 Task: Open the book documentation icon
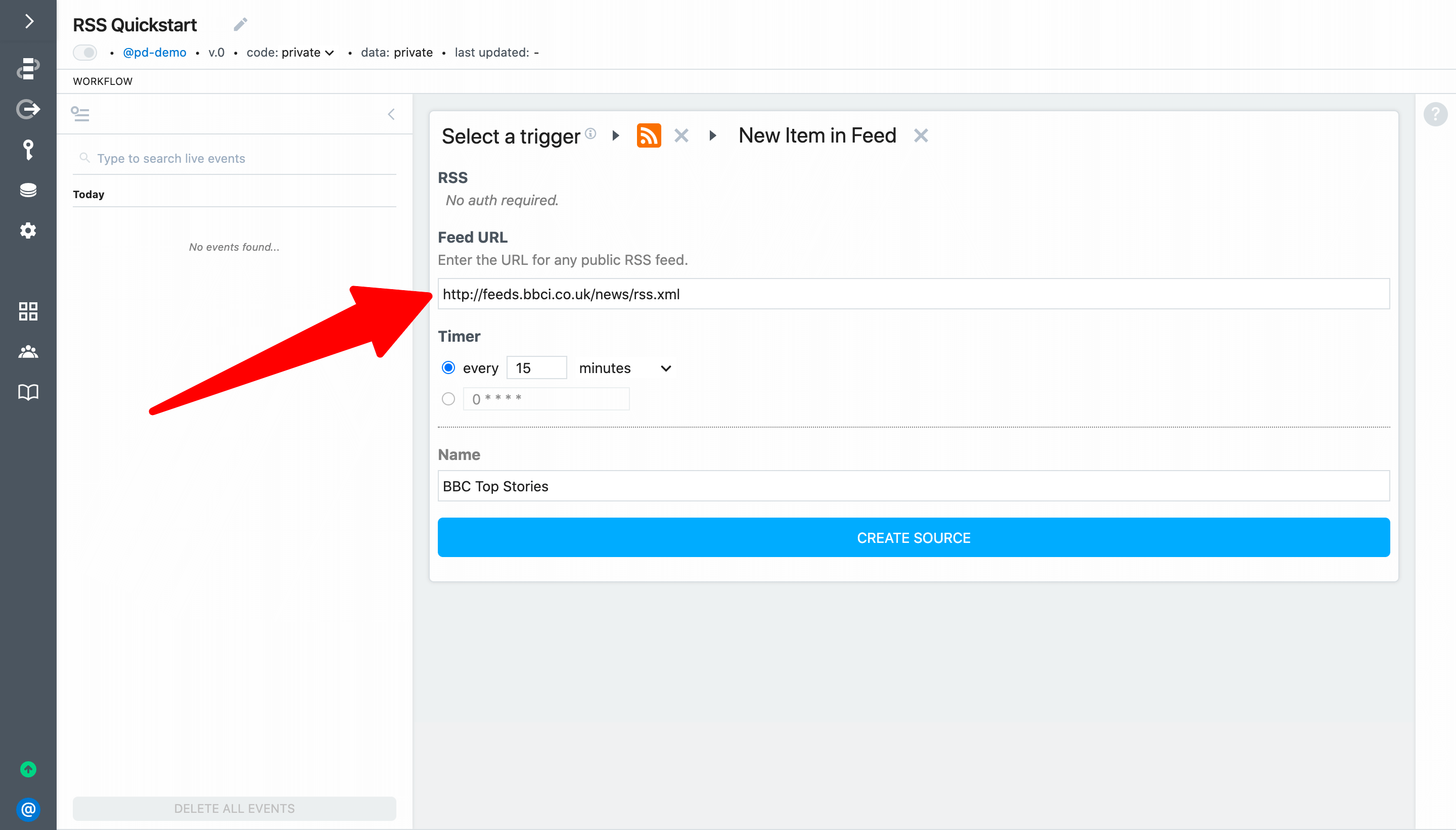pos(28,392)
